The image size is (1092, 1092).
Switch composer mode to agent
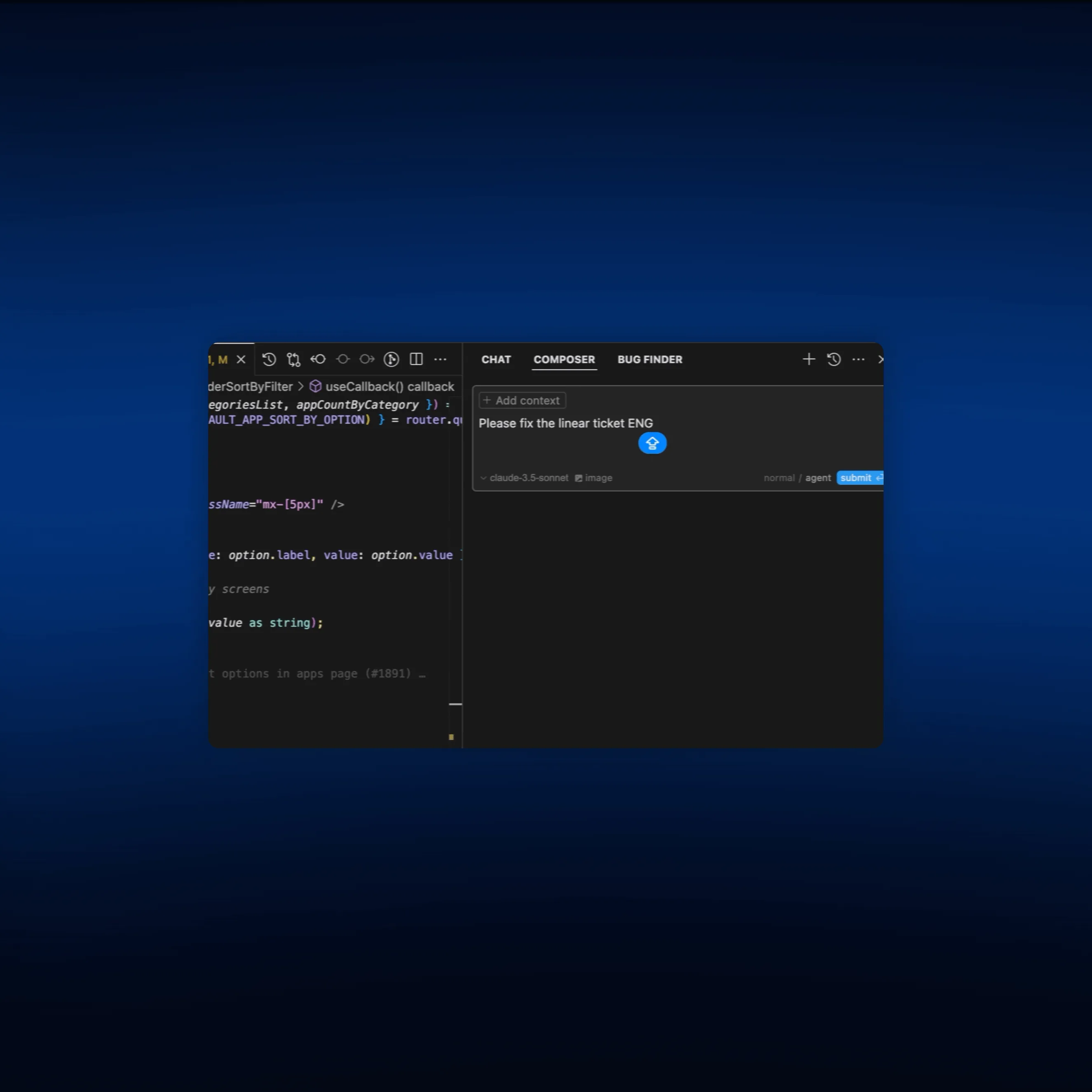pyautogui.click(x=818, y=478)
